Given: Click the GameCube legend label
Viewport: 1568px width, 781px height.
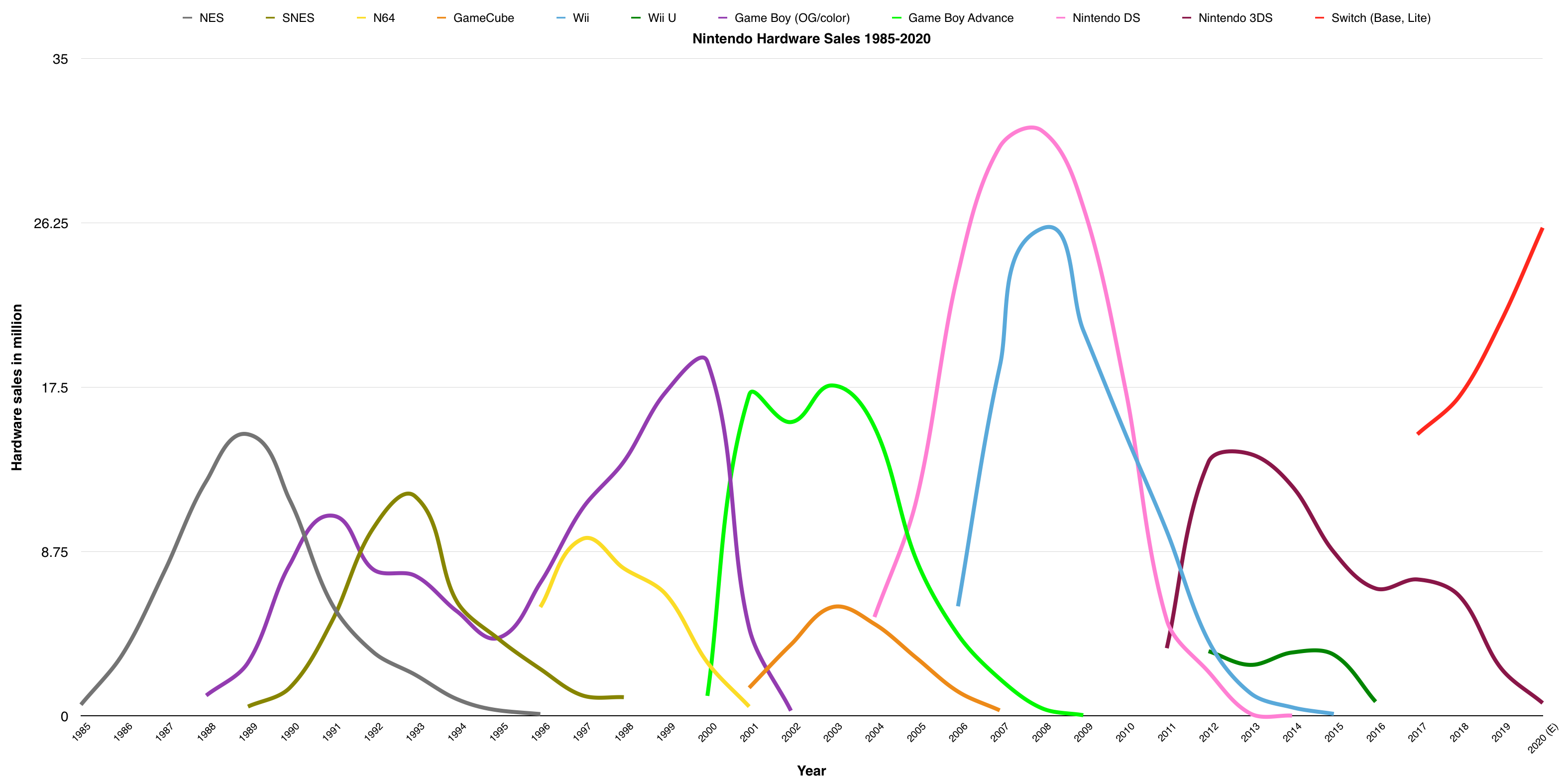Looking at the screenshot, I should [x=483, y=17].
